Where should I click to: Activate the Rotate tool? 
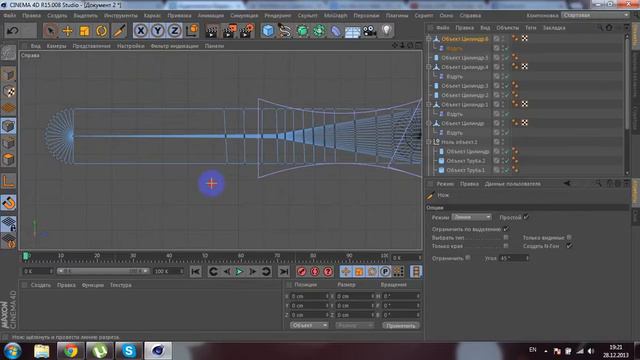click(102, 31)
